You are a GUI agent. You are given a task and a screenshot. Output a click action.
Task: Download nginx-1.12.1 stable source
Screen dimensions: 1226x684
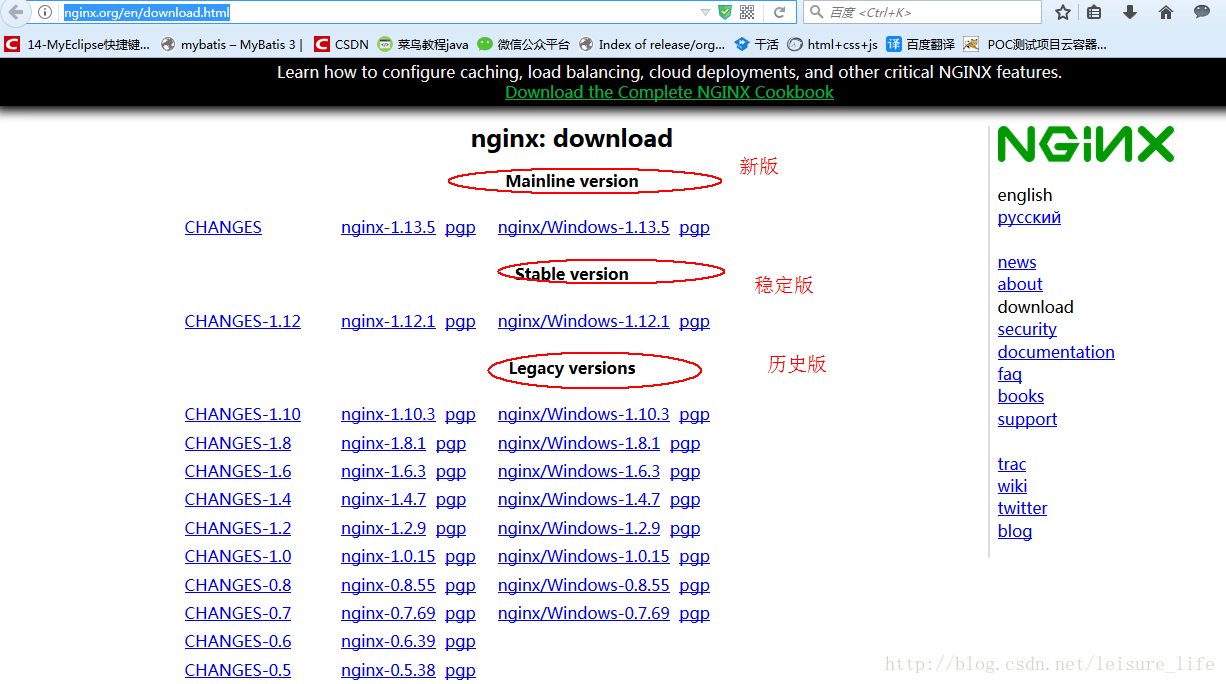(x=388, y=321)
